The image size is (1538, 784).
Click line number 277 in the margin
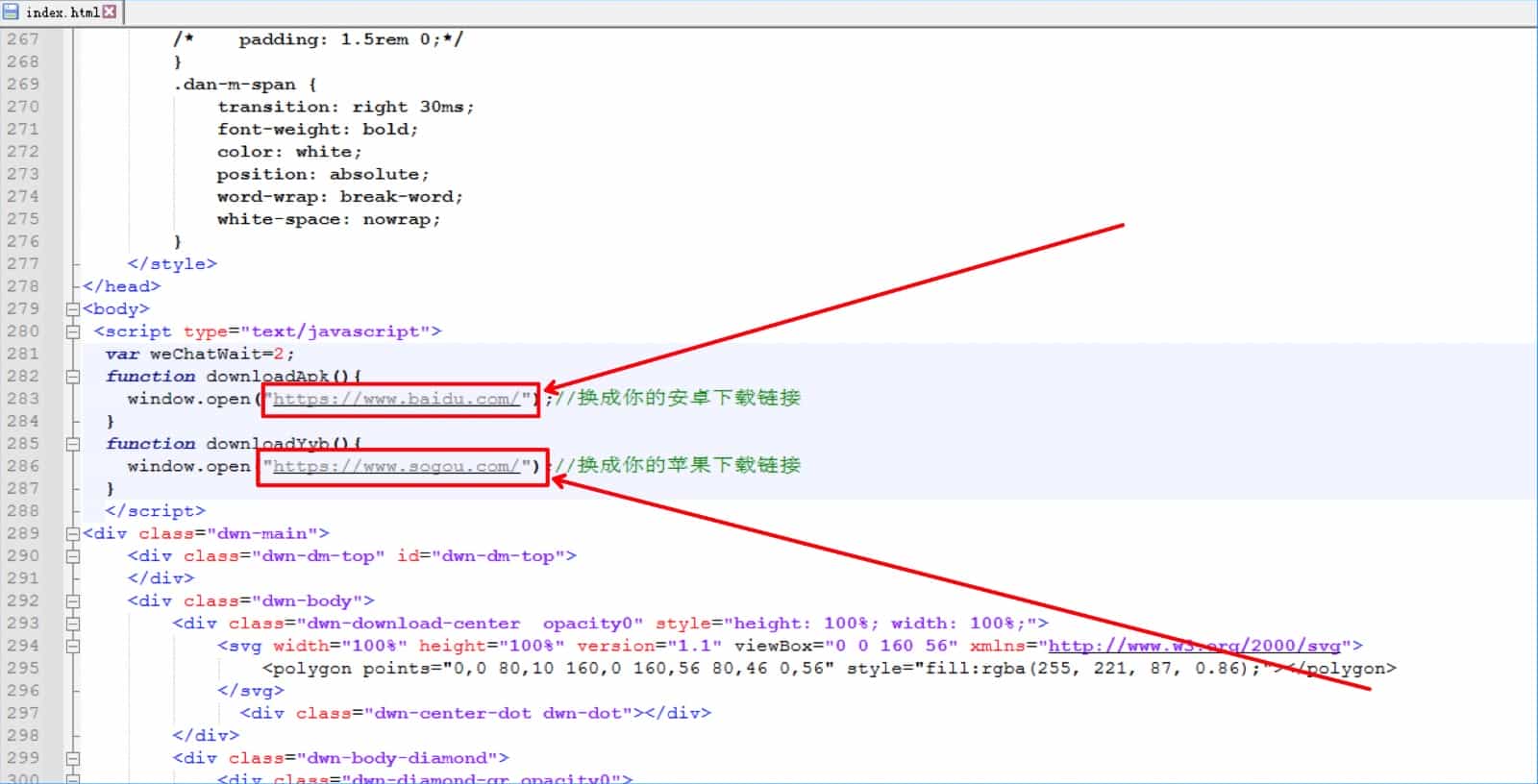[x=22, y=264]
